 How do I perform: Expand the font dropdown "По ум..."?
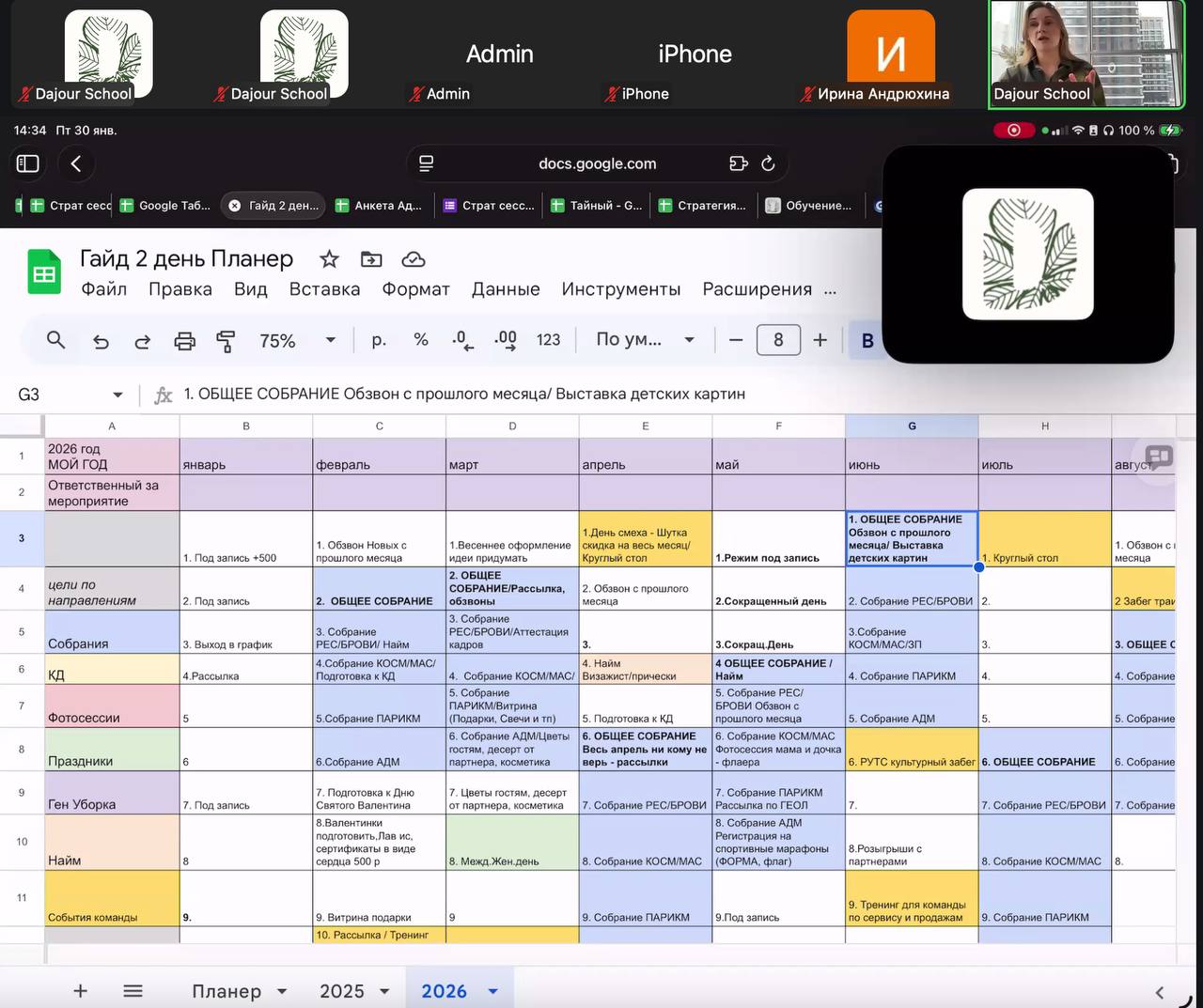(689, 340)
